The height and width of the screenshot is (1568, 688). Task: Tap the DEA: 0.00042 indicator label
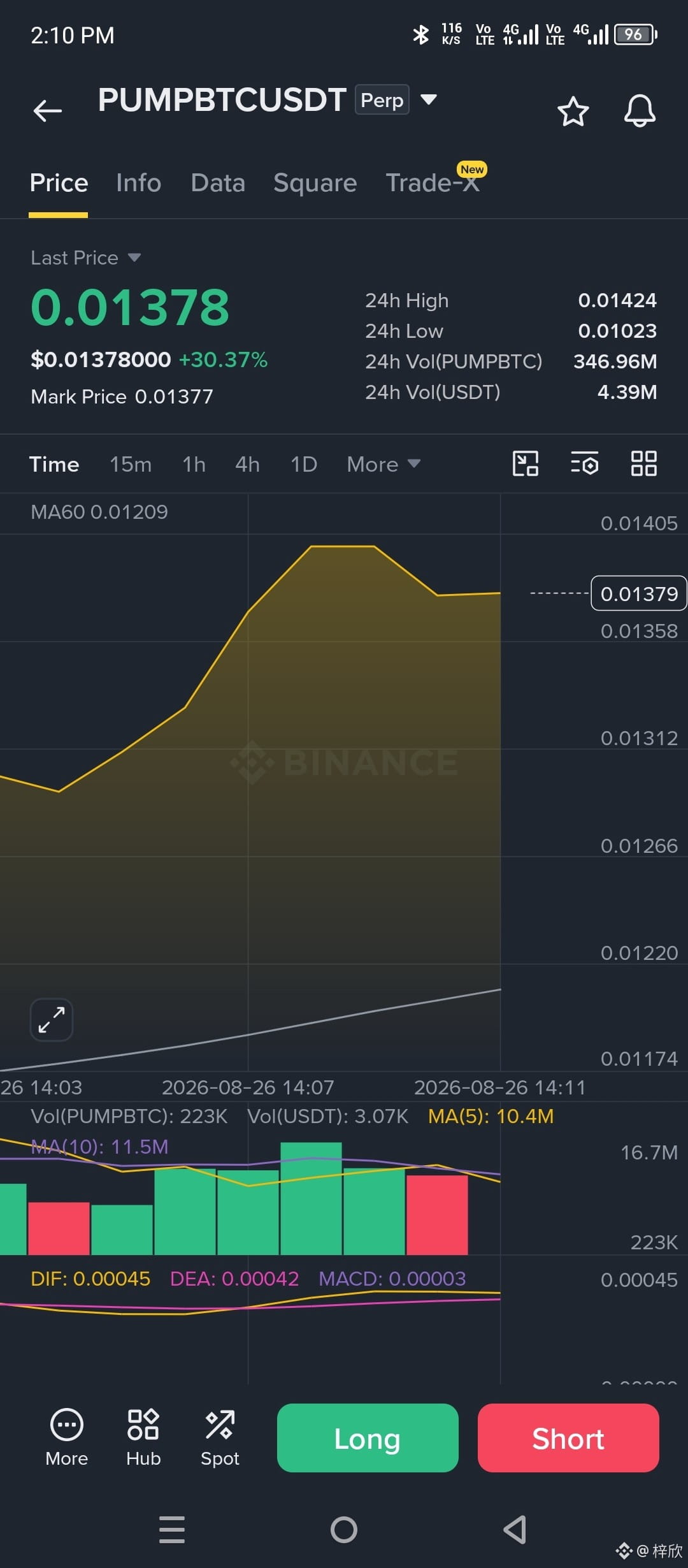pos(234,1279)
